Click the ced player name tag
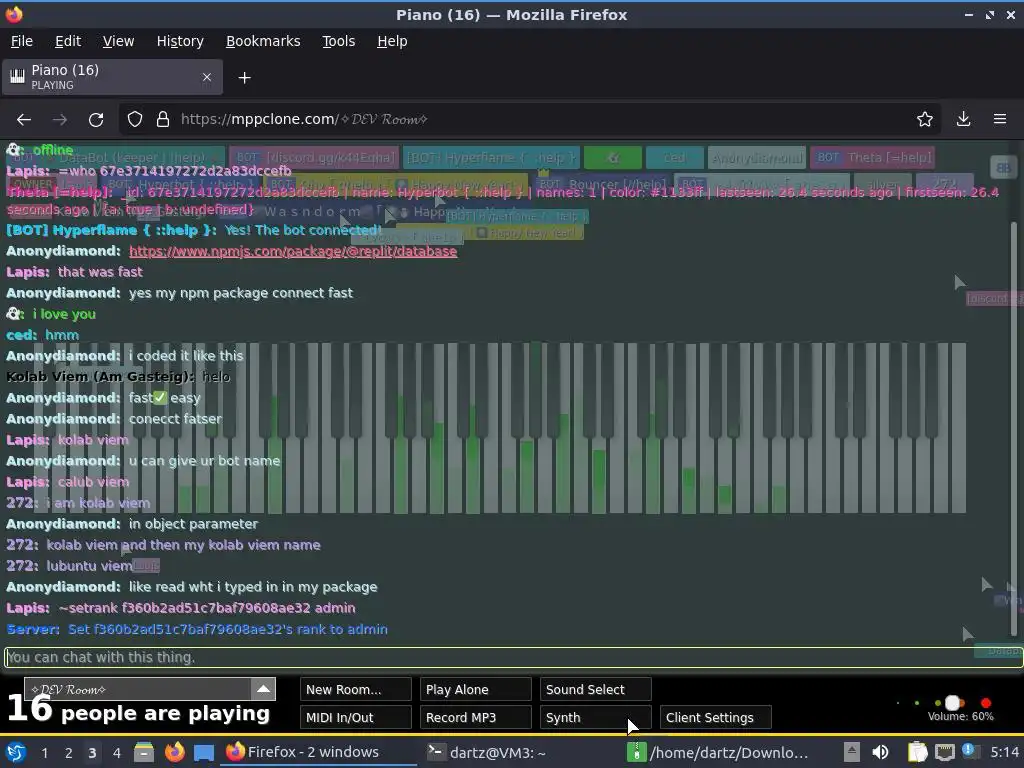The image size is (1024, 768). point(675,157)
